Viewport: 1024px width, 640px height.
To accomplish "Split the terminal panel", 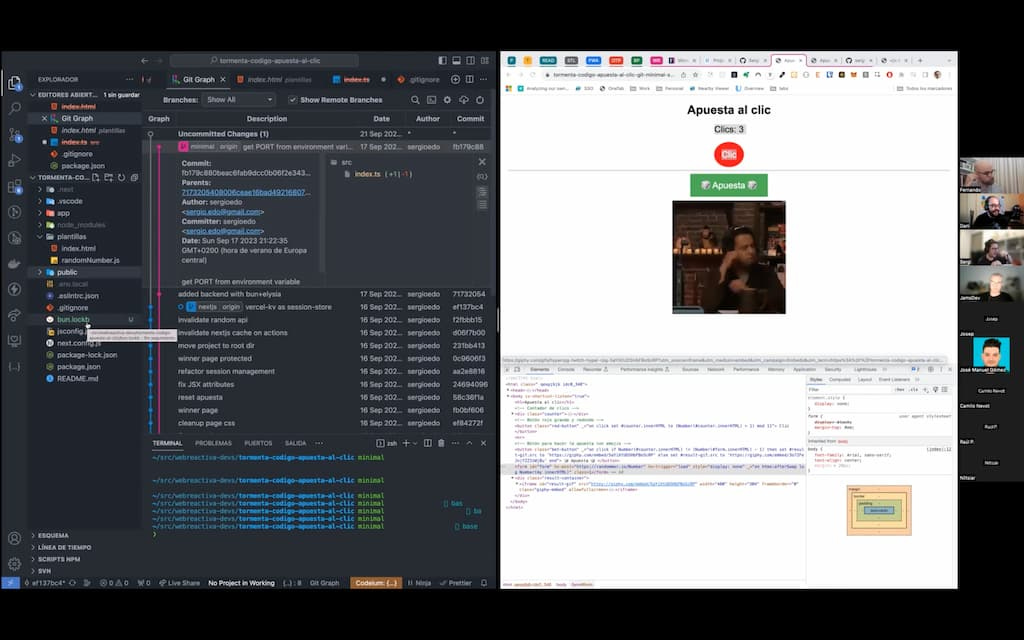I will tap(428, 443).
